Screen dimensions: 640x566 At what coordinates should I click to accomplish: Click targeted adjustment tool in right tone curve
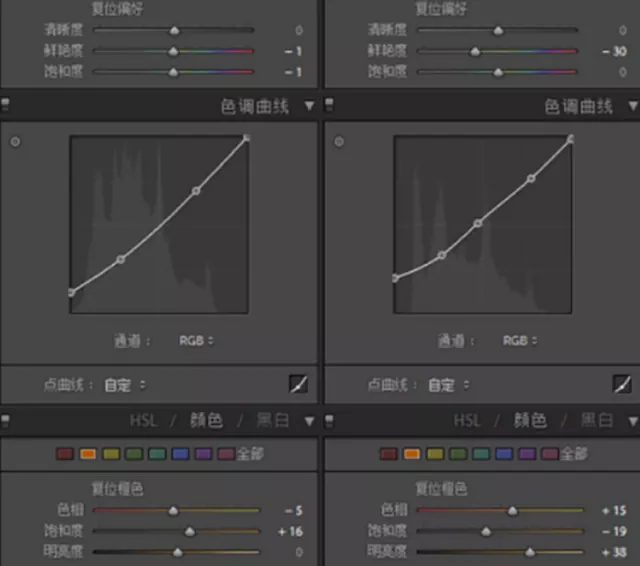[339, 142]
